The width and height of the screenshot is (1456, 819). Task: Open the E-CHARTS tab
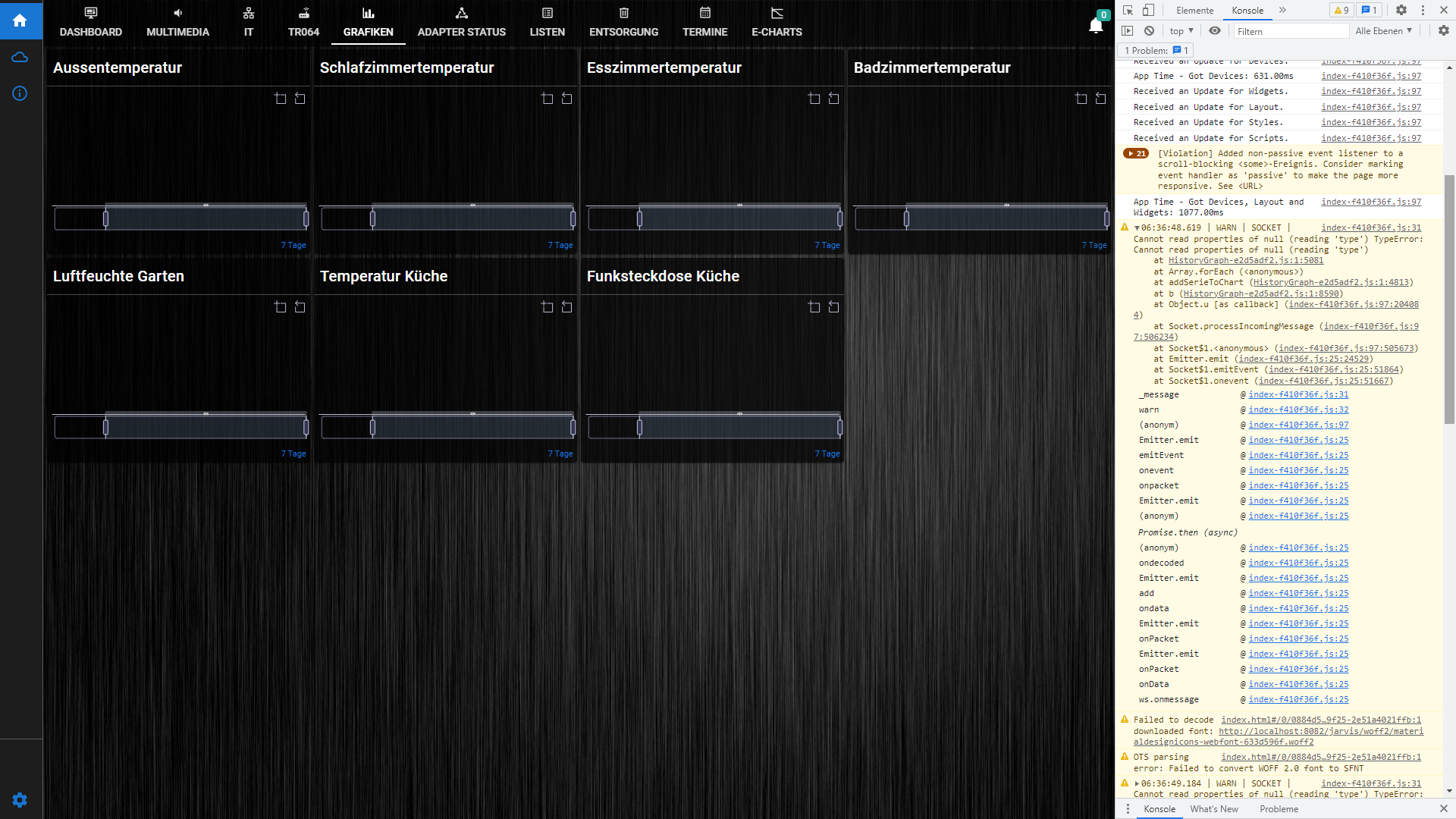pos(777,21)
